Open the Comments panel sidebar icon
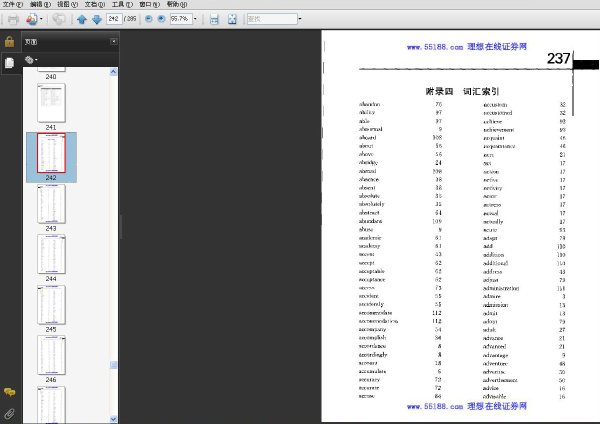This screenshot has height=424, width=600. click(10, 392)
